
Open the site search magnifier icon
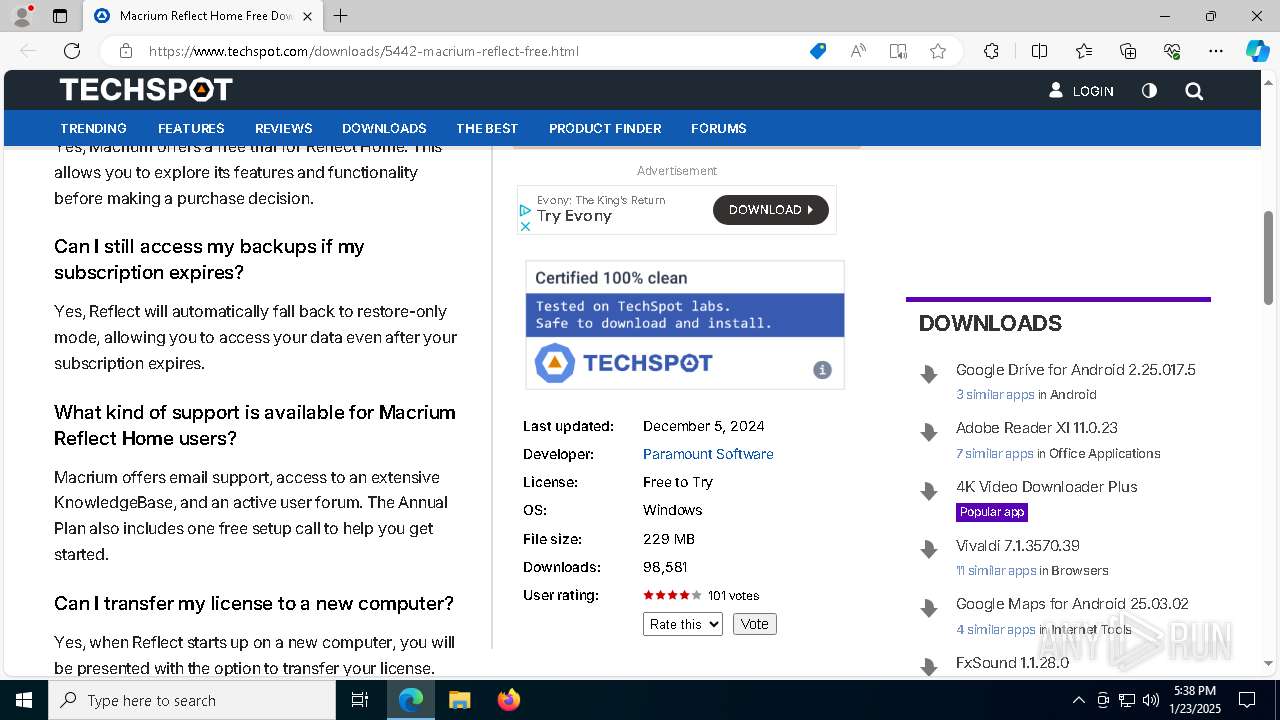click(1194, 91)
